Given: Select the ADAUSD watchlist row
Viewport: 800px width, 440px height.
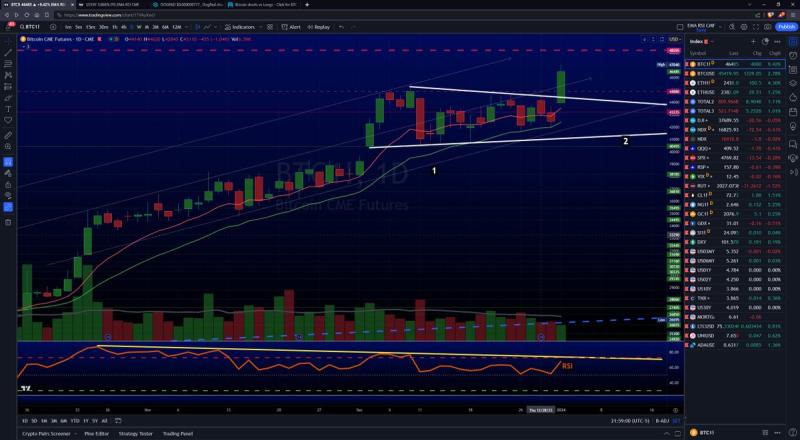Looking at the screenshot, I should (735, 345).
